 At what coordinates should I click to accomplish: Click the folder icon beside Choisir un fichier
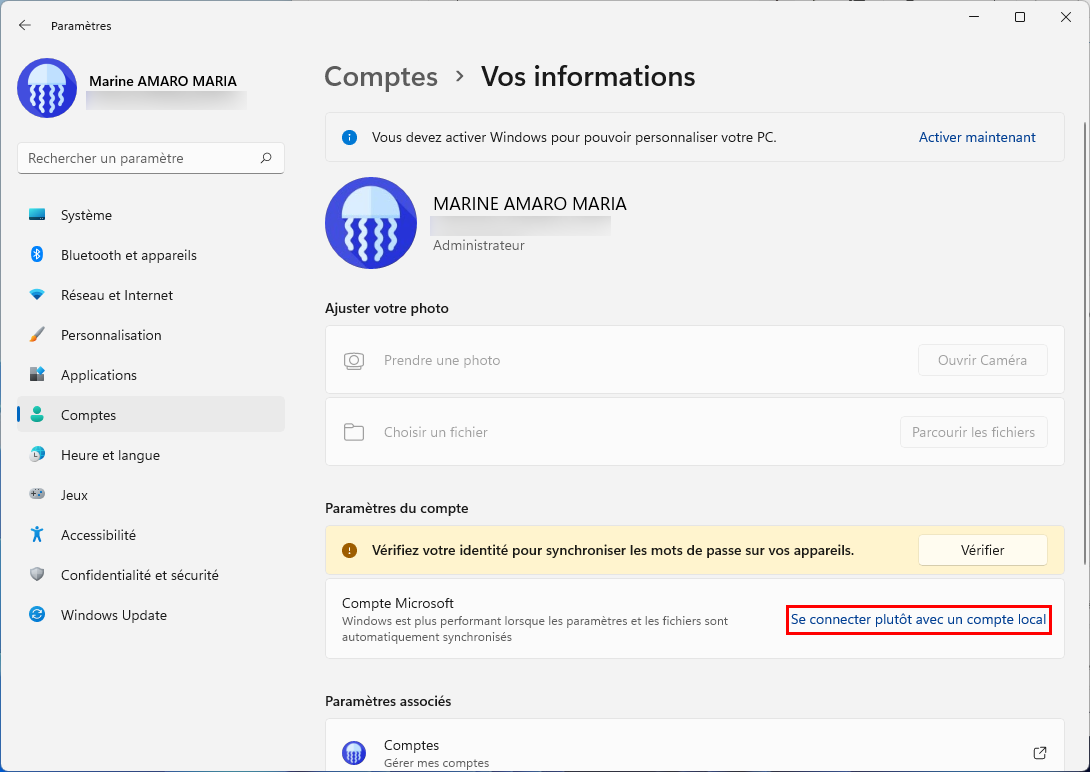click(x=354, y=432)
